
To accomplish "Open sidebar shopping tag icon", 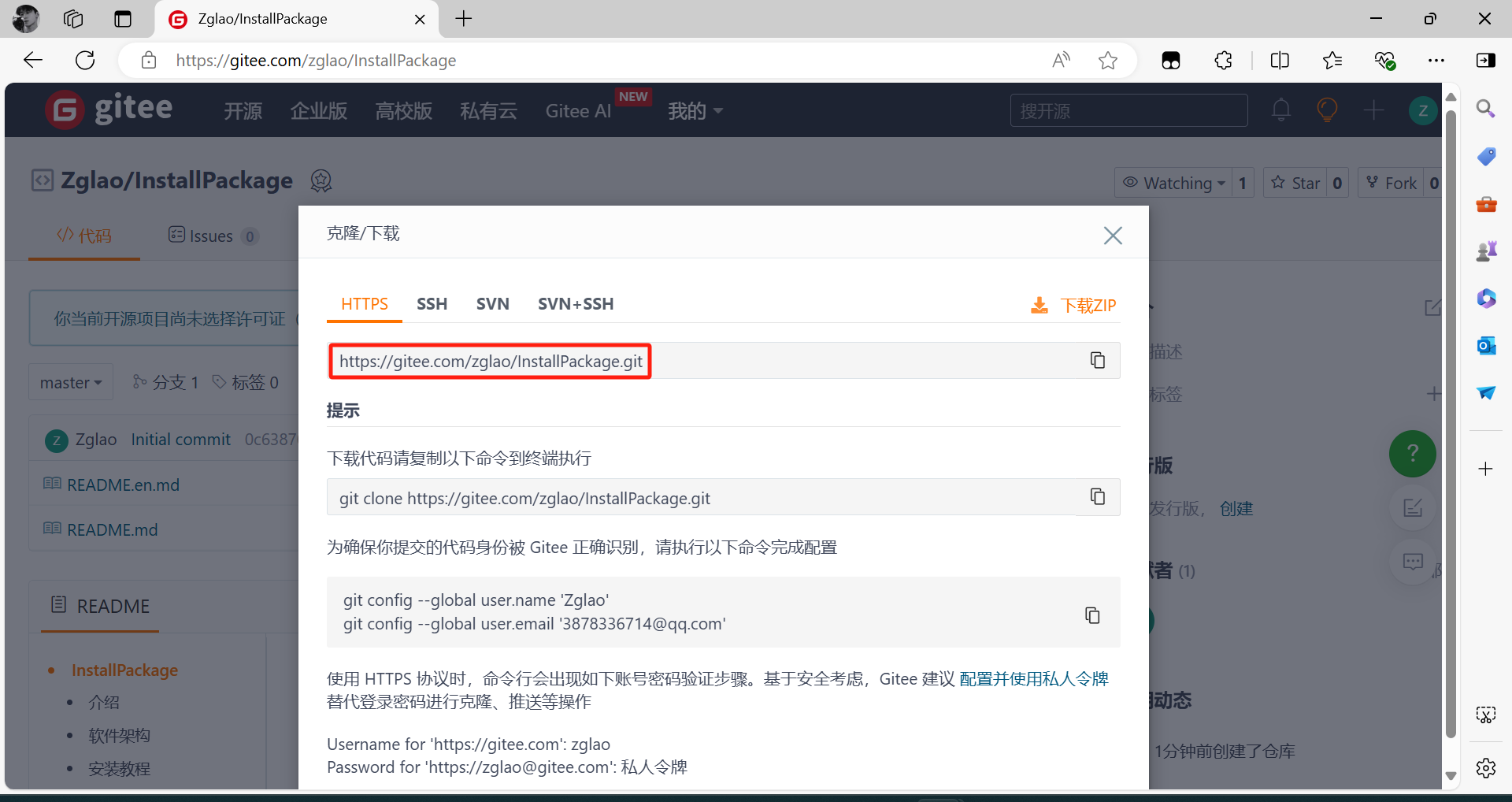I will coord(1486,156).
